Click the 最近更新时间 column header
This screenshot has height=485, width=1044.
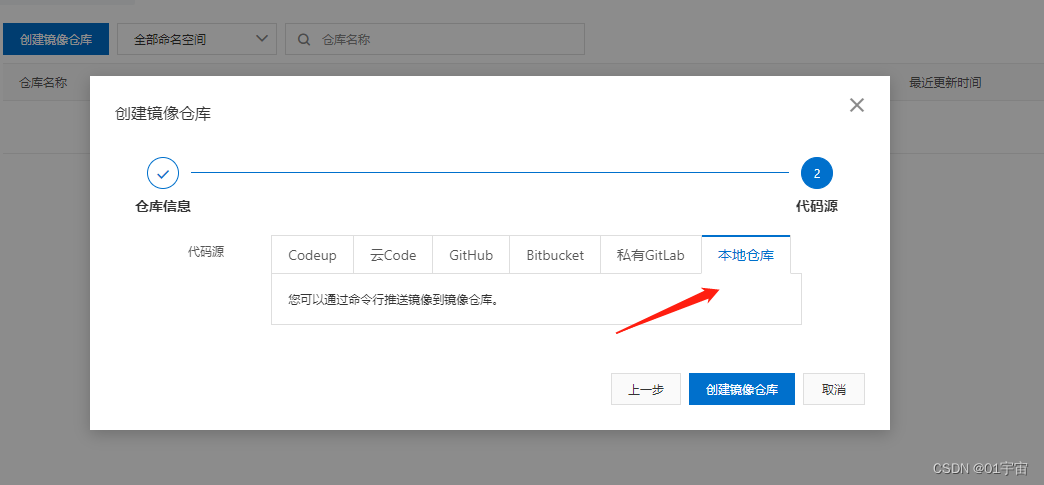pyautogui.click(x=945, y=83)
